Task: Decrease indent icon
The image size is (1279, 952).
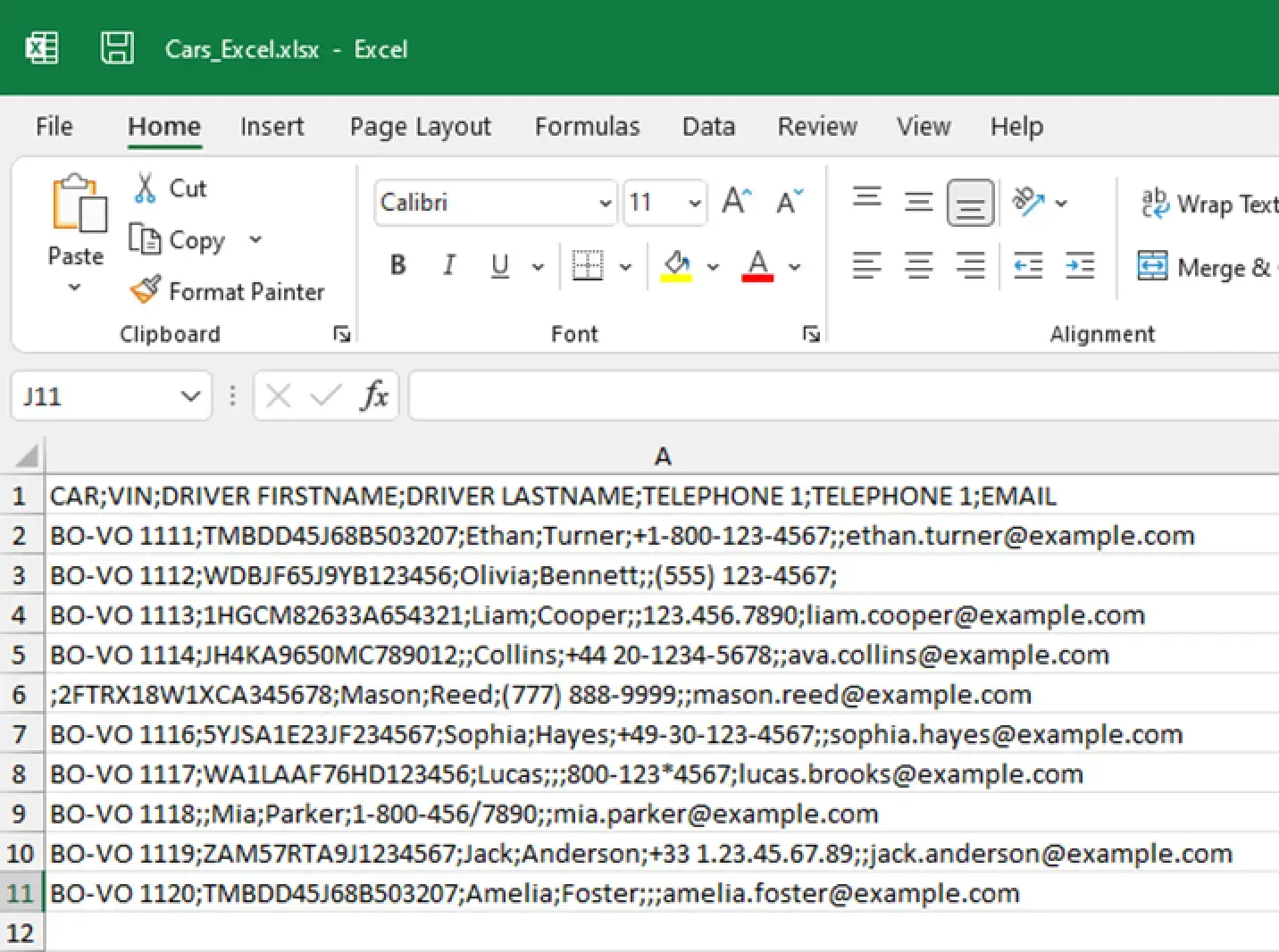Action: tap(1028, 265)
